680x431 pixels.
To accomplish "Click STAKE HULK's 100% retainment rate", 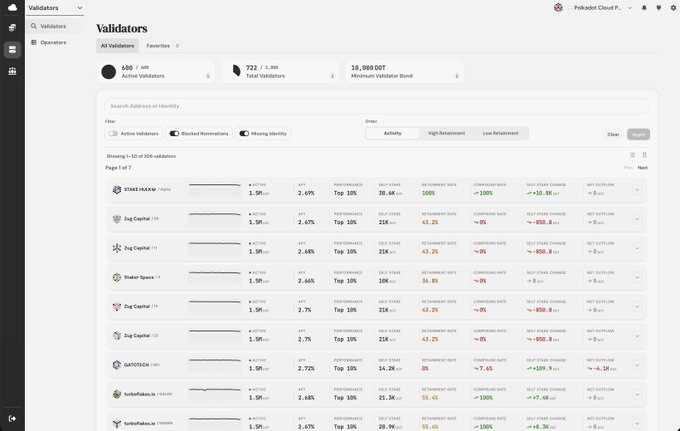I will (x=428, y=193).
